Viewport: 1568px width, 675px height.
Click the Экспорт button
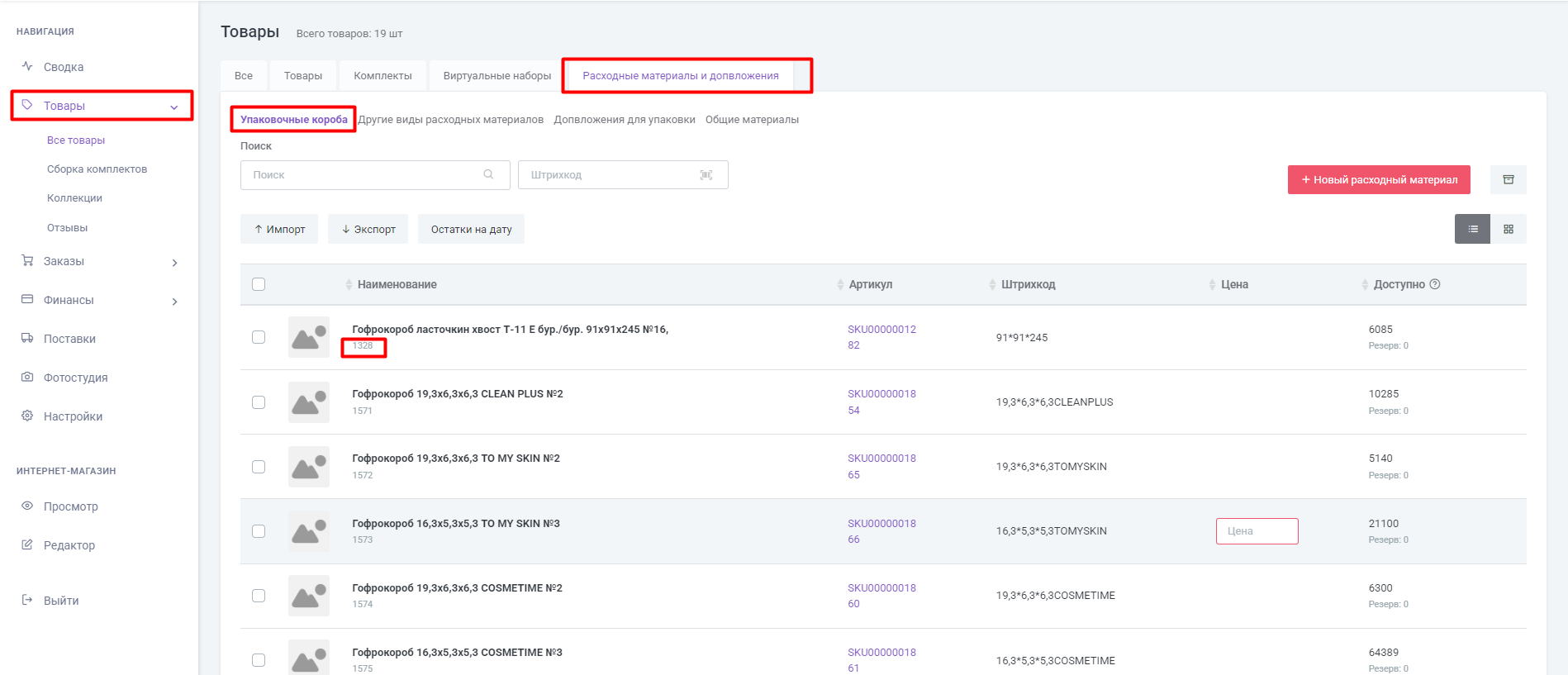click(368, 230)
